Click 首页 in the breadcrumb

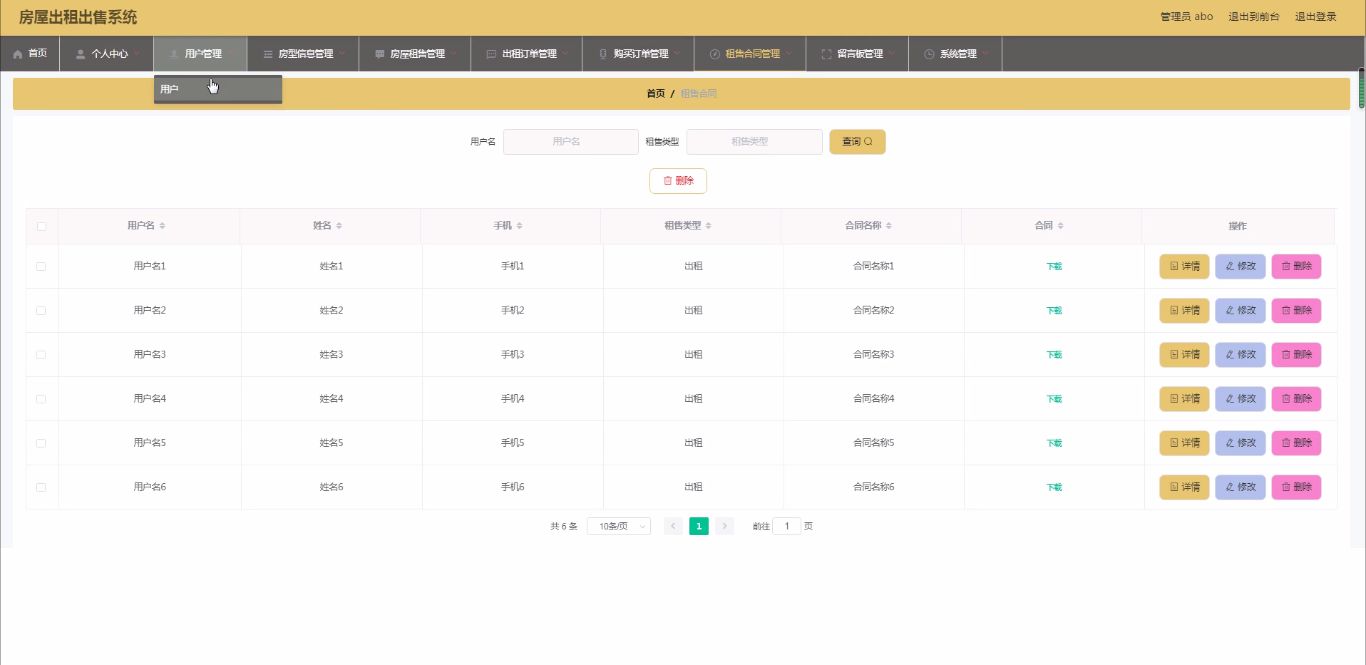click(x=655, y=93)
